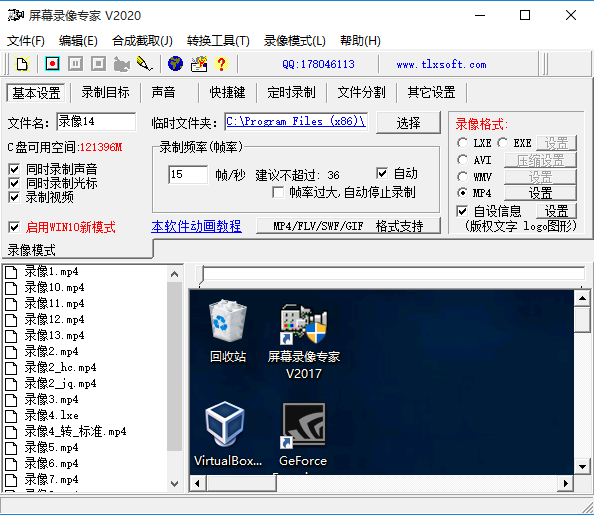Toggle 同时录制声音 checkbox

pos(14,169)
